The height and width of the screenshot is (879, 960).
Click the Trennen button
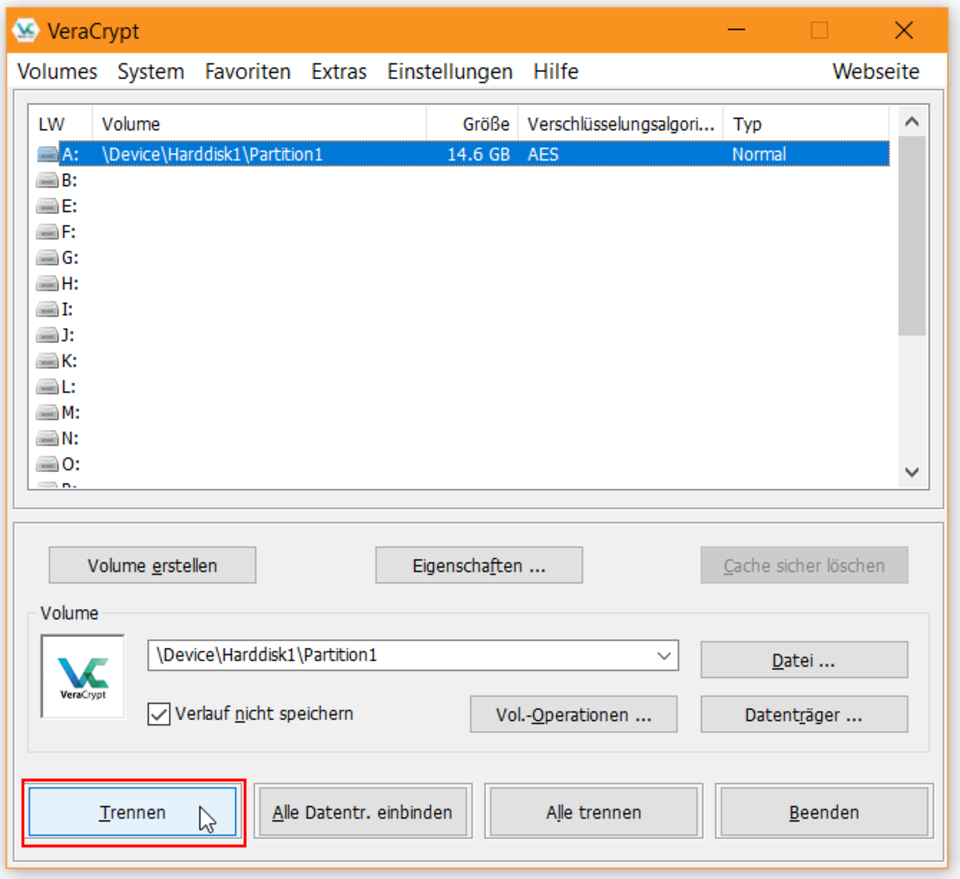(x=133, y=812)
